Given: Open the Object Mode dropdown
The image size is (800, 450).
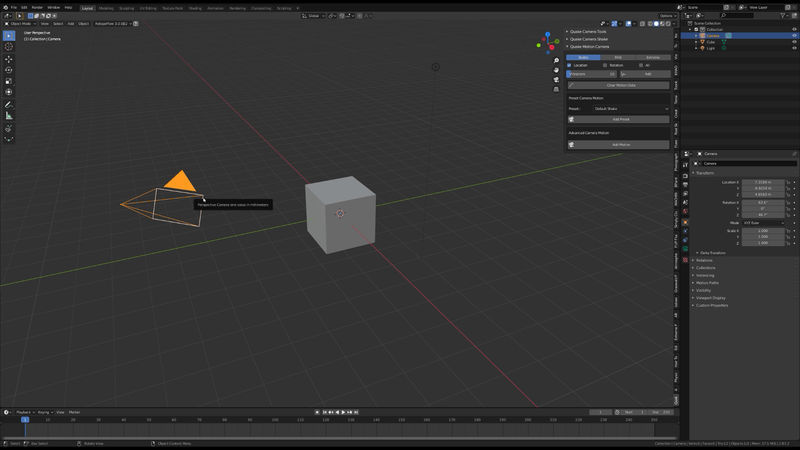Looking at the screenshot, I should click(x=20, y=23).
